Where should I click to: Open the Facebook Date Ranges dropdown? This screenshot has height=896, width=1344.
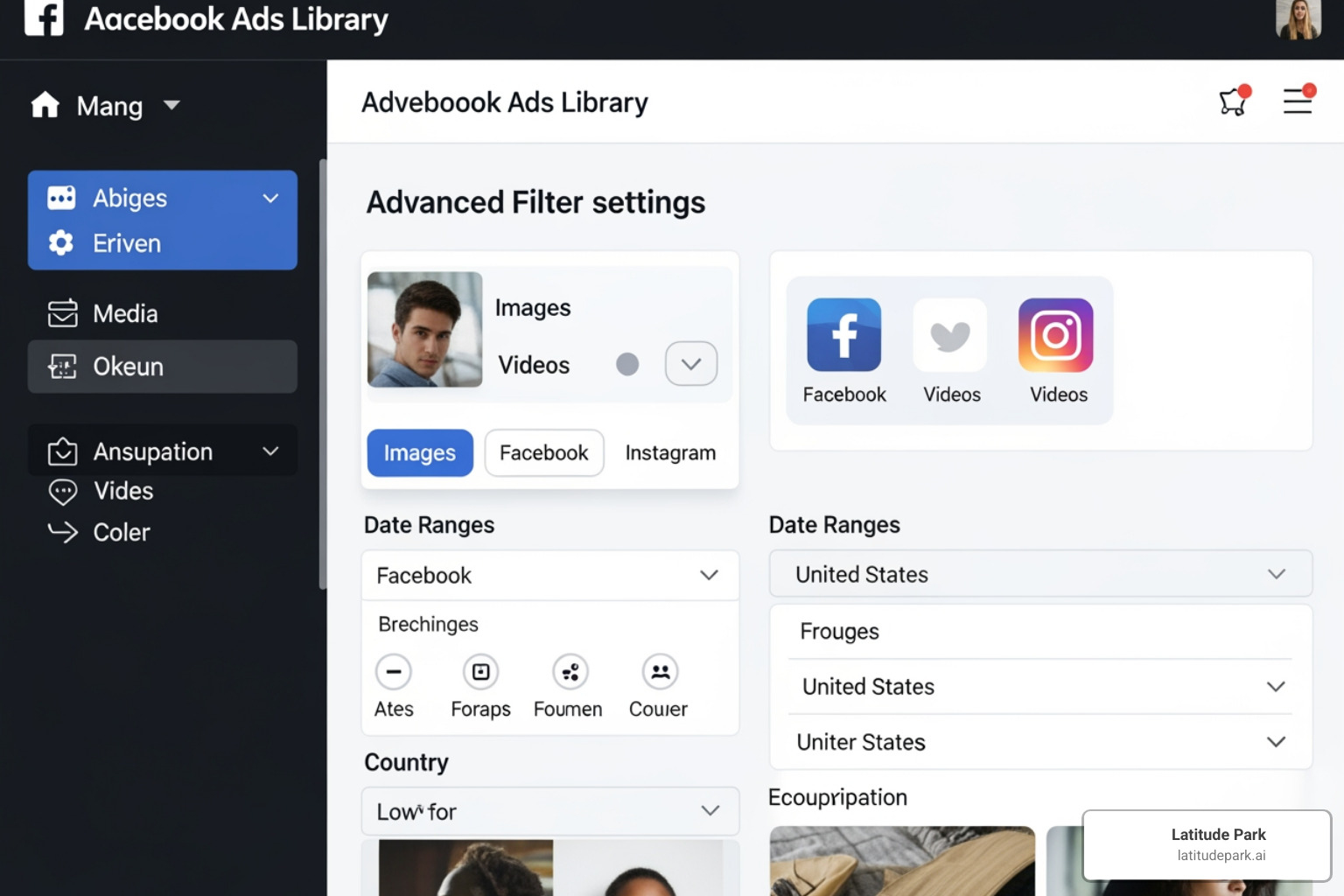[549, 575]
